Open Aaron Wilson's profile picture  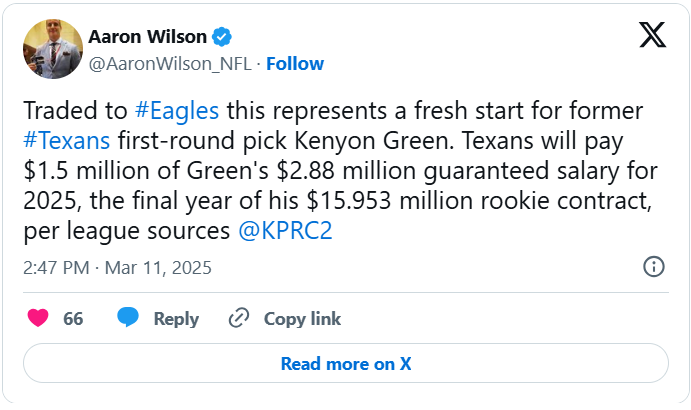(50, 49)
